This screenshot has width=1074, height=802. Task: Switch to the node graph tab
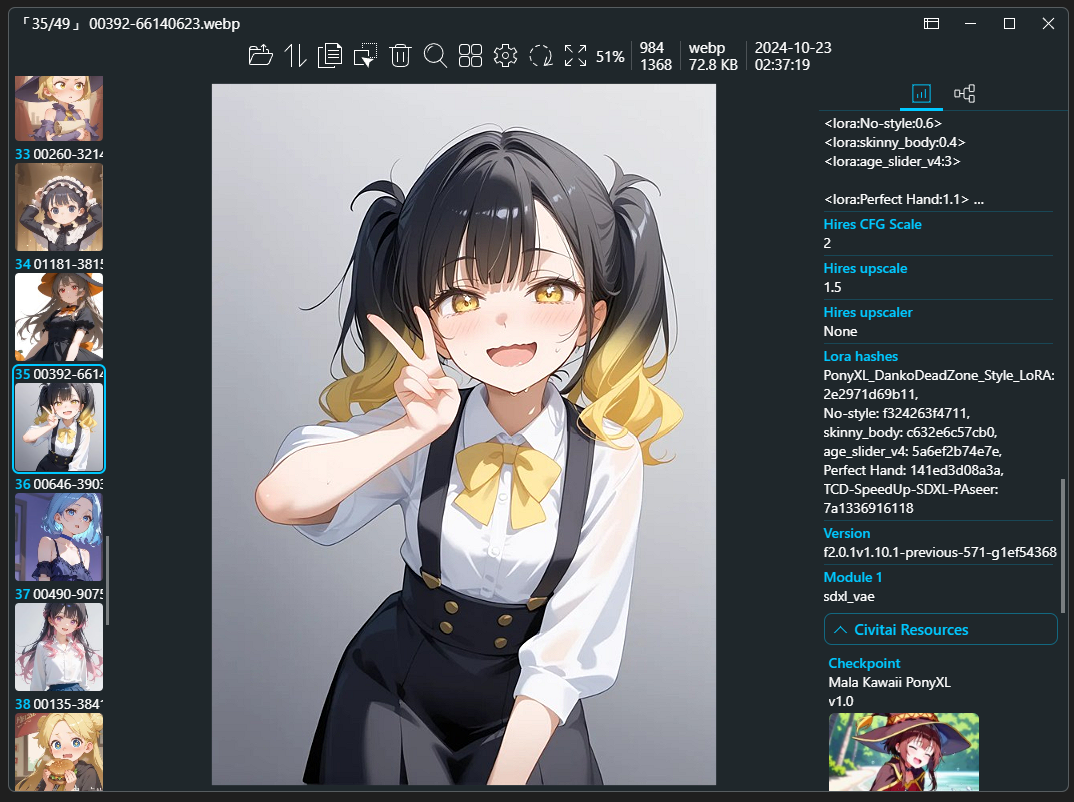(964, 93)
